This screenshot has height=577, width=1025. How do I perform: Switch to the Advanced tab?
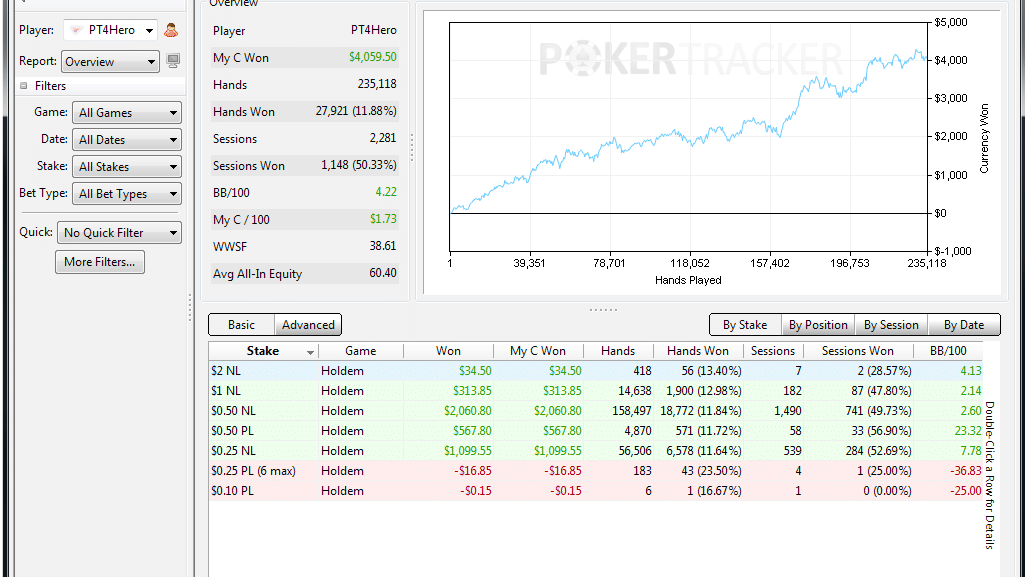(x=308, y=325)
